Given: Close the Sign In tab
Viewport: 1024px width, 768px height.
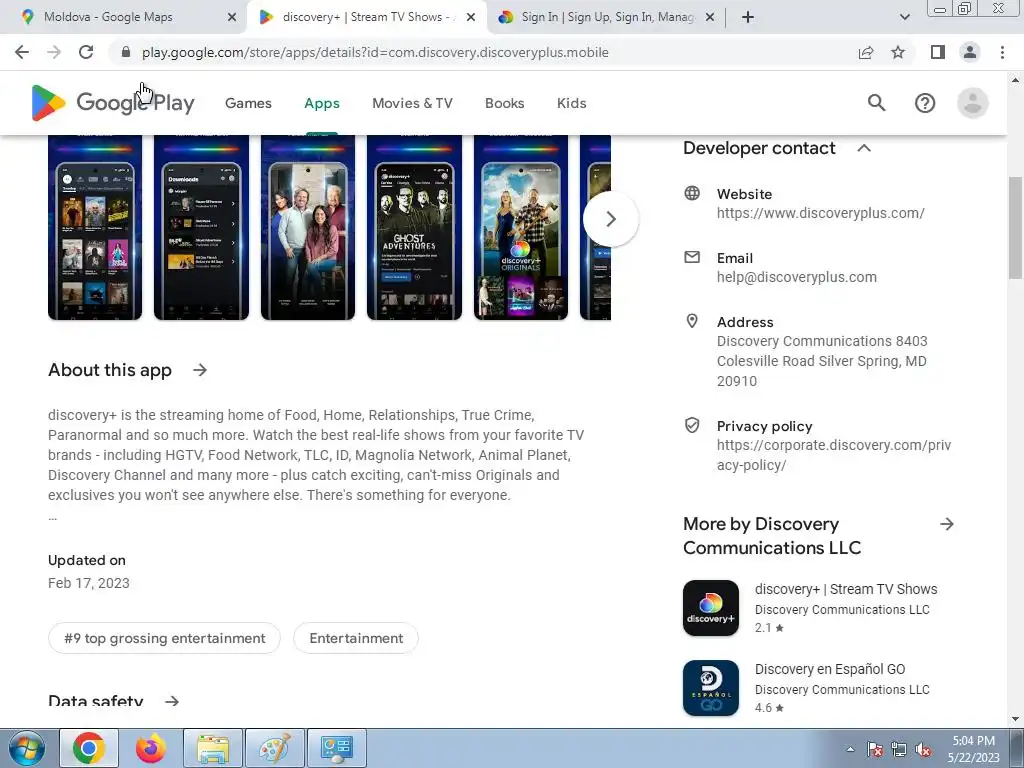Looking at the screenshot, I should point(711,17).
